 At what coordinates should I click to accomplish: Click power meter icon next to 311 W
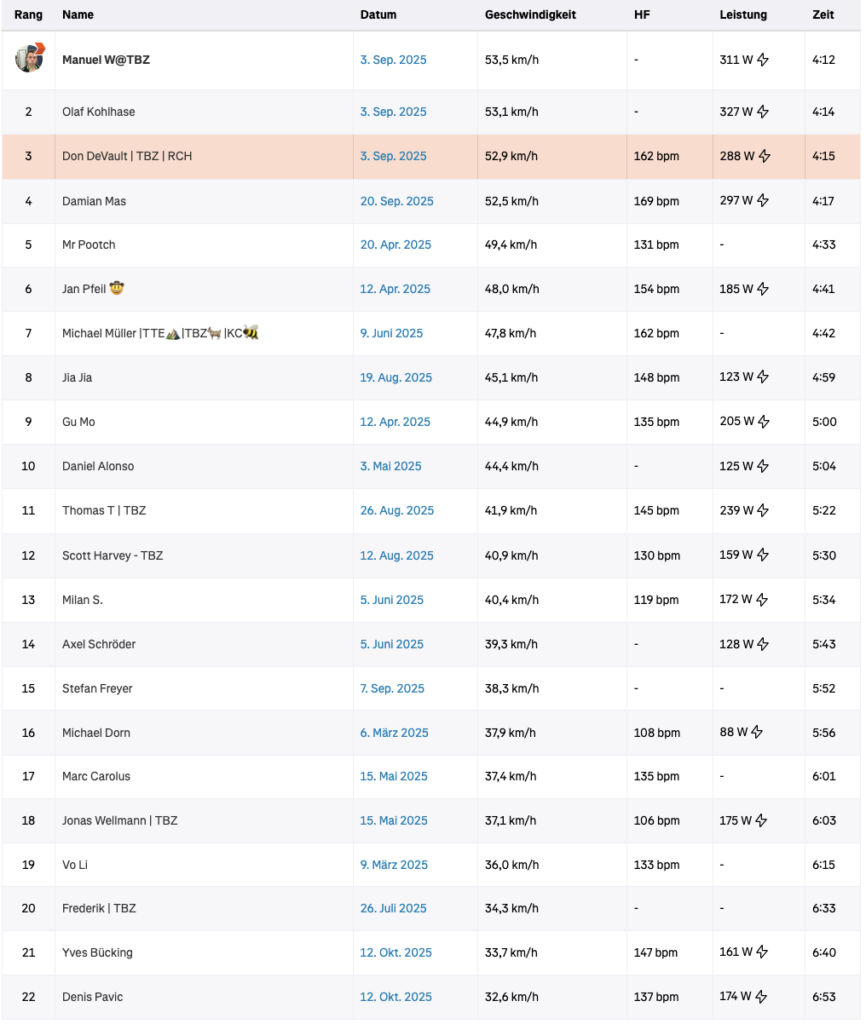coord(763,60)
